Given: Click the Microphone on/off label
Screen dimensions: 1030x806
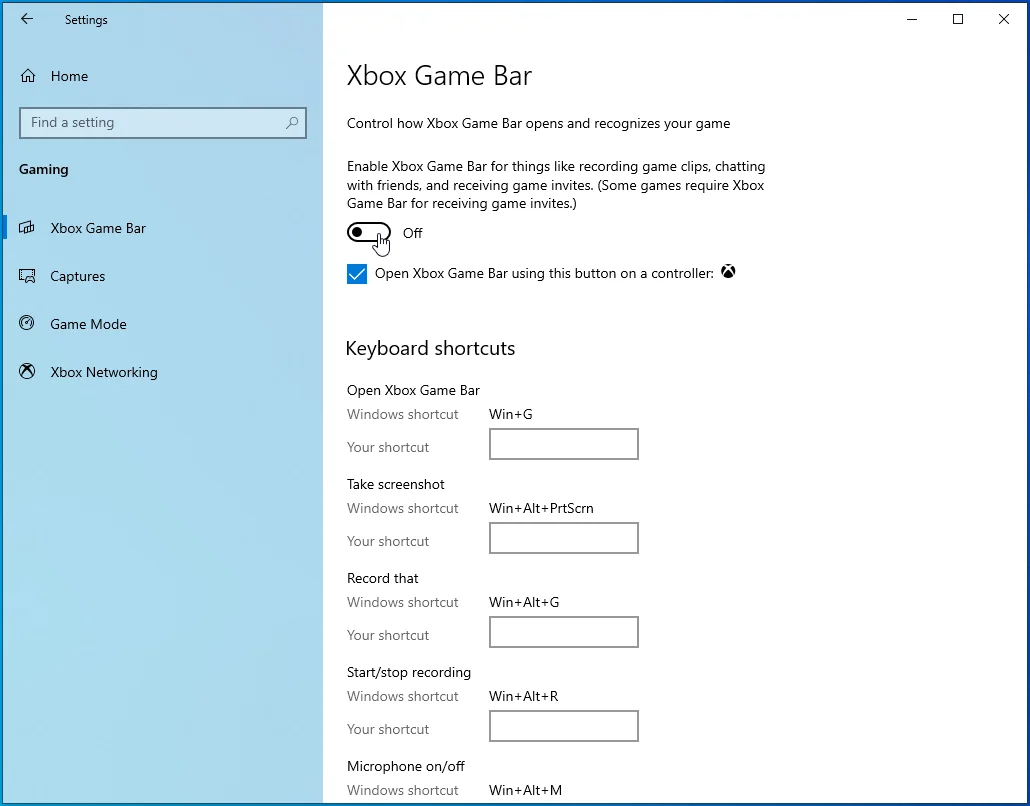Looking at the screenshot, I should click(405, 766).
